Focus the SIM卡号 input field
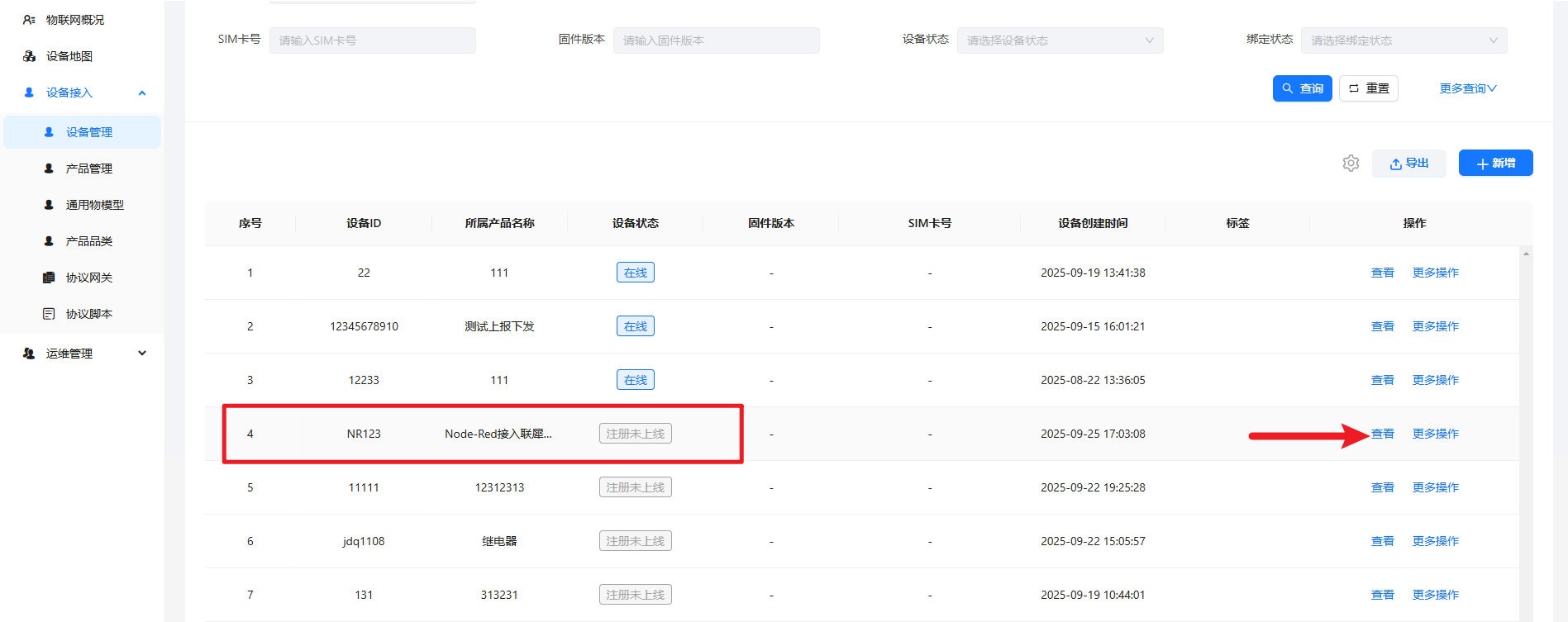Viewport: 1568px width, 622px height. click(372, 40)
